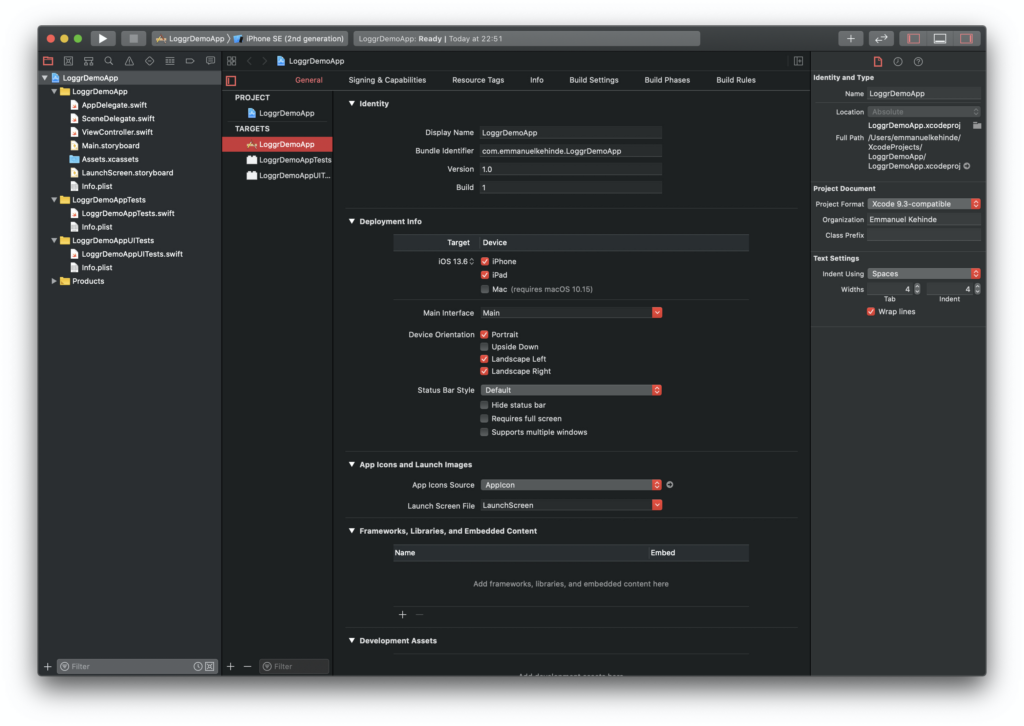This screenshot has height=726, width=1024.
Task: Switch to the Resource Tags tab
Action: (x=478, y=80)
